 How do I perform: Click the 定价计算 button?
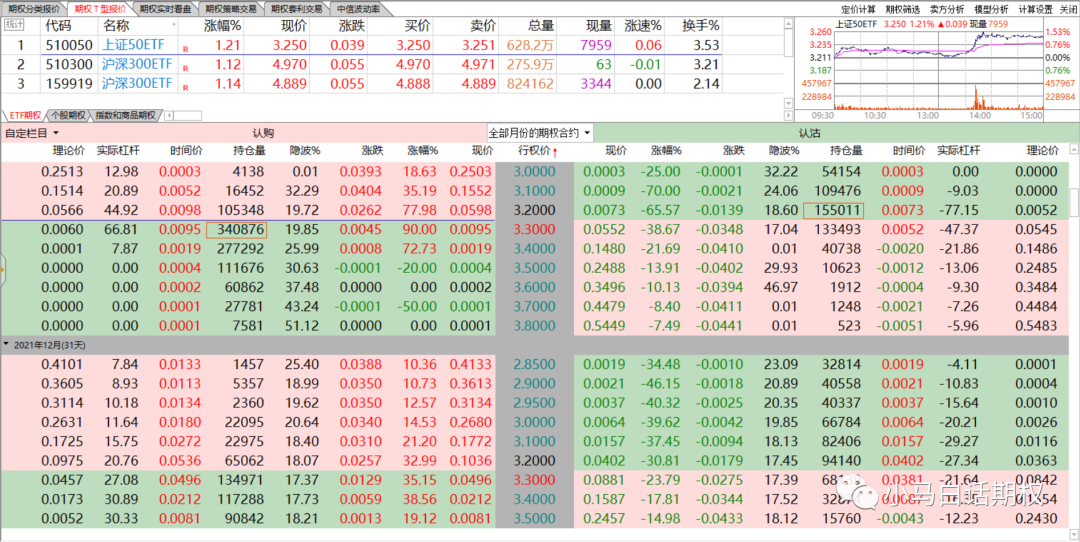[859, 9]
